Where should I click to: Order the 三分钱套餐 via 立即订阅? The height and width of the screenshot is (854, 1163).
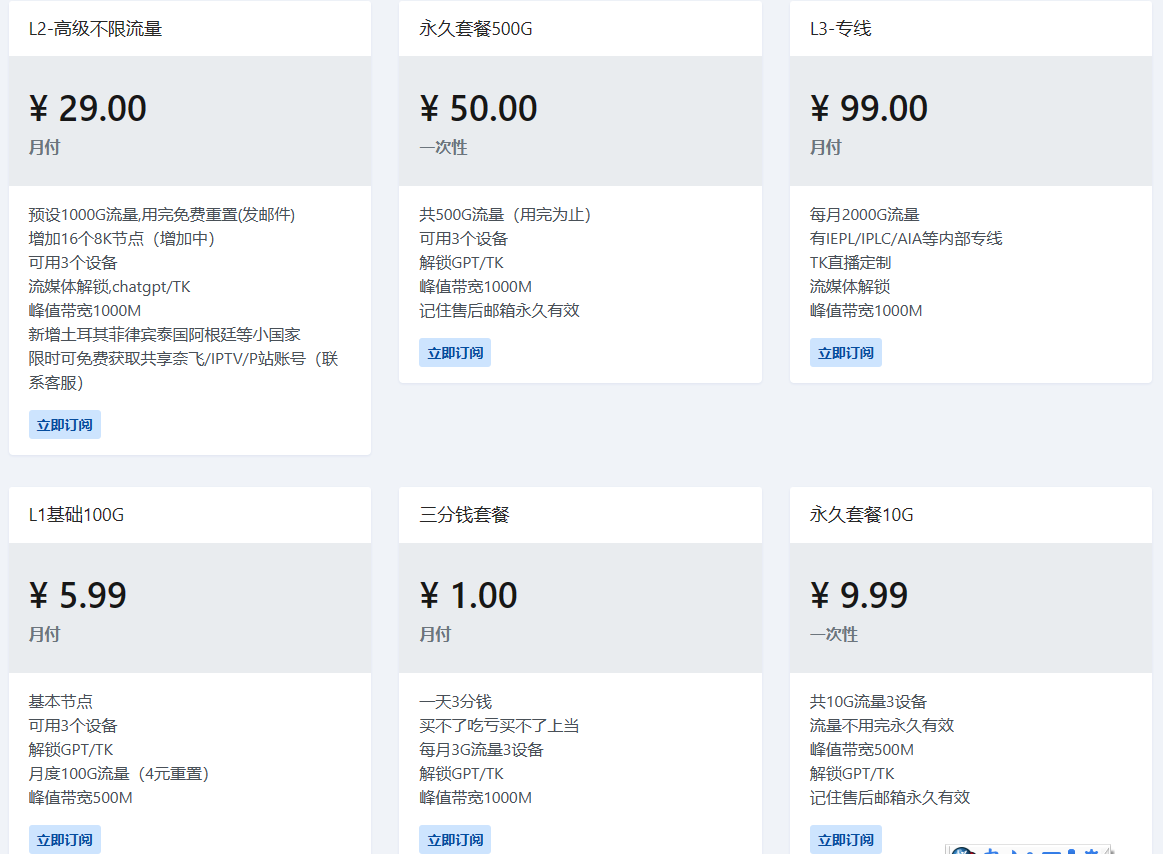pyautogui.click(x=455, y=839)
